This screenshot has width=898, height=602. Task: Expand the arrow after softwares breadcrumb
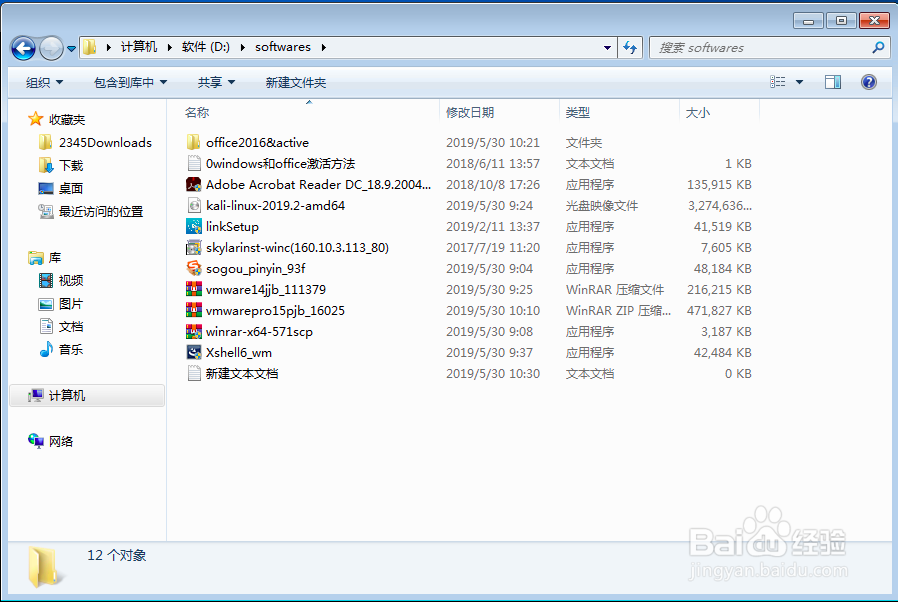[x=324, y=48]
